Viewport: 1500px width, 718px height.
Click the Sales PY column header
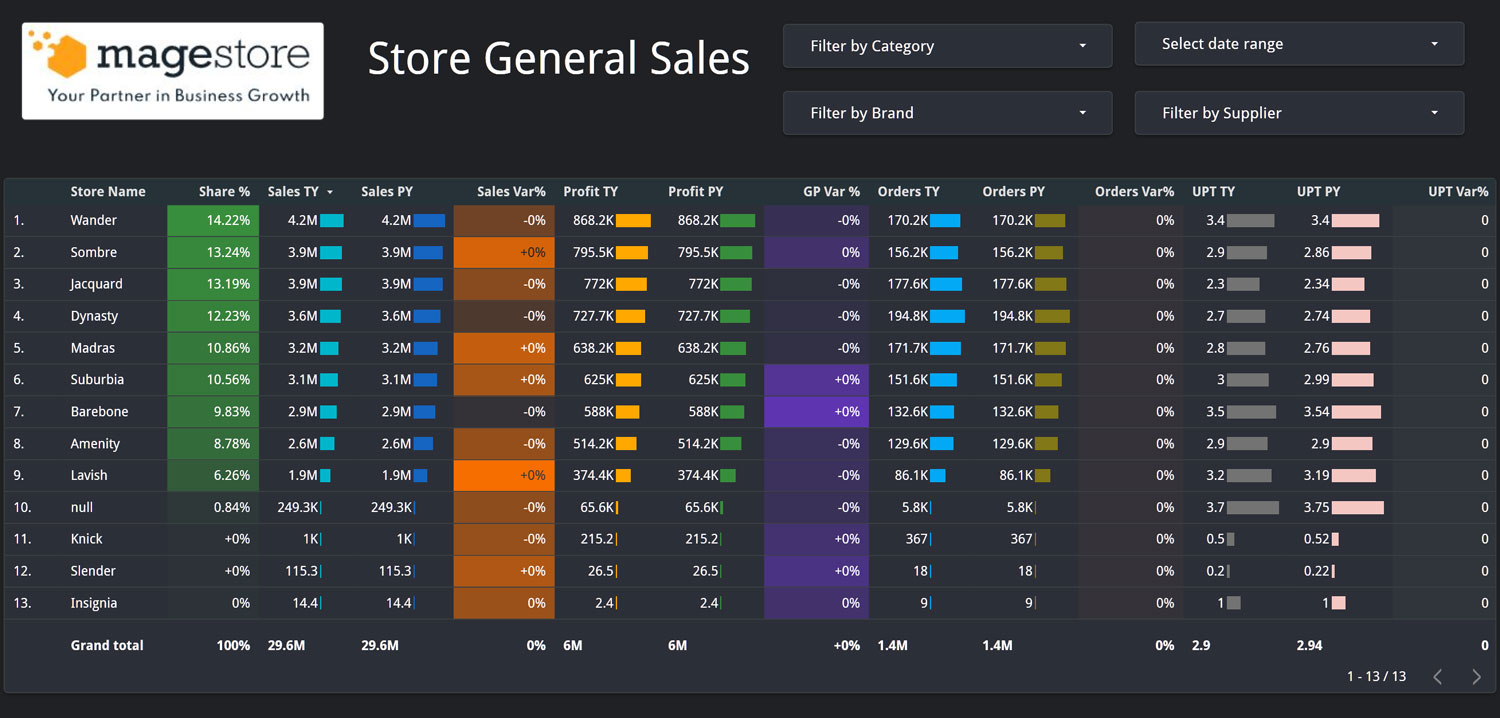(x=387, y=192)
